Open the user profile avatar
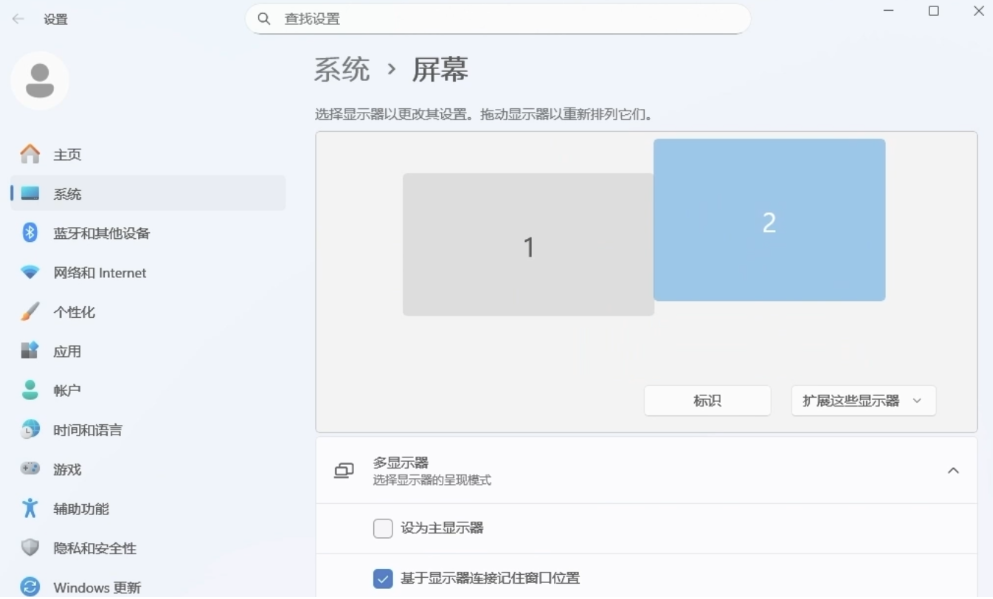This screenshot has height=599, width=993. click(40, 81)
